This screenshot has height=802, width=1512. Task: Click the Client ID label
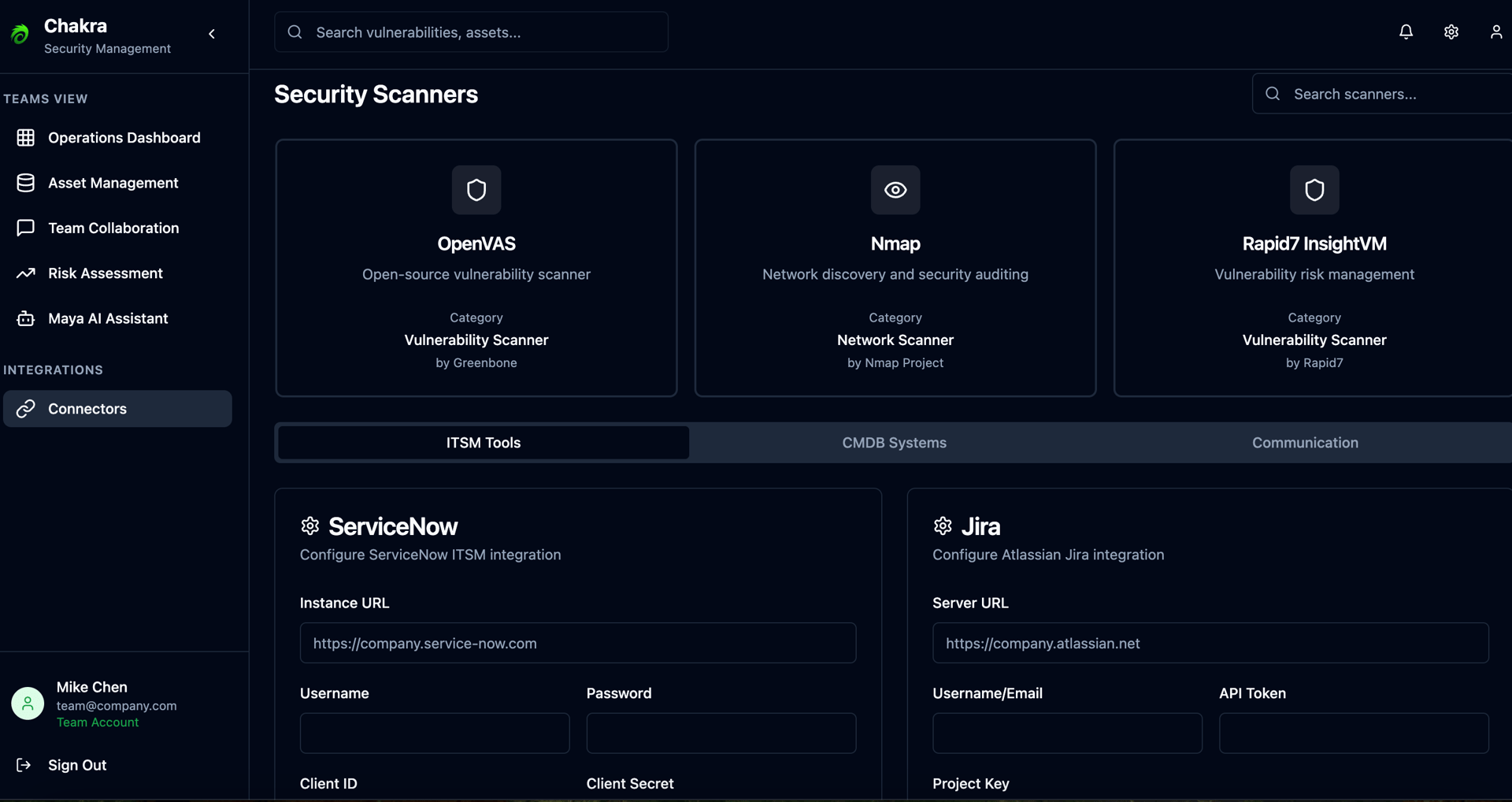pyautogui.click(x=328, y=784)
